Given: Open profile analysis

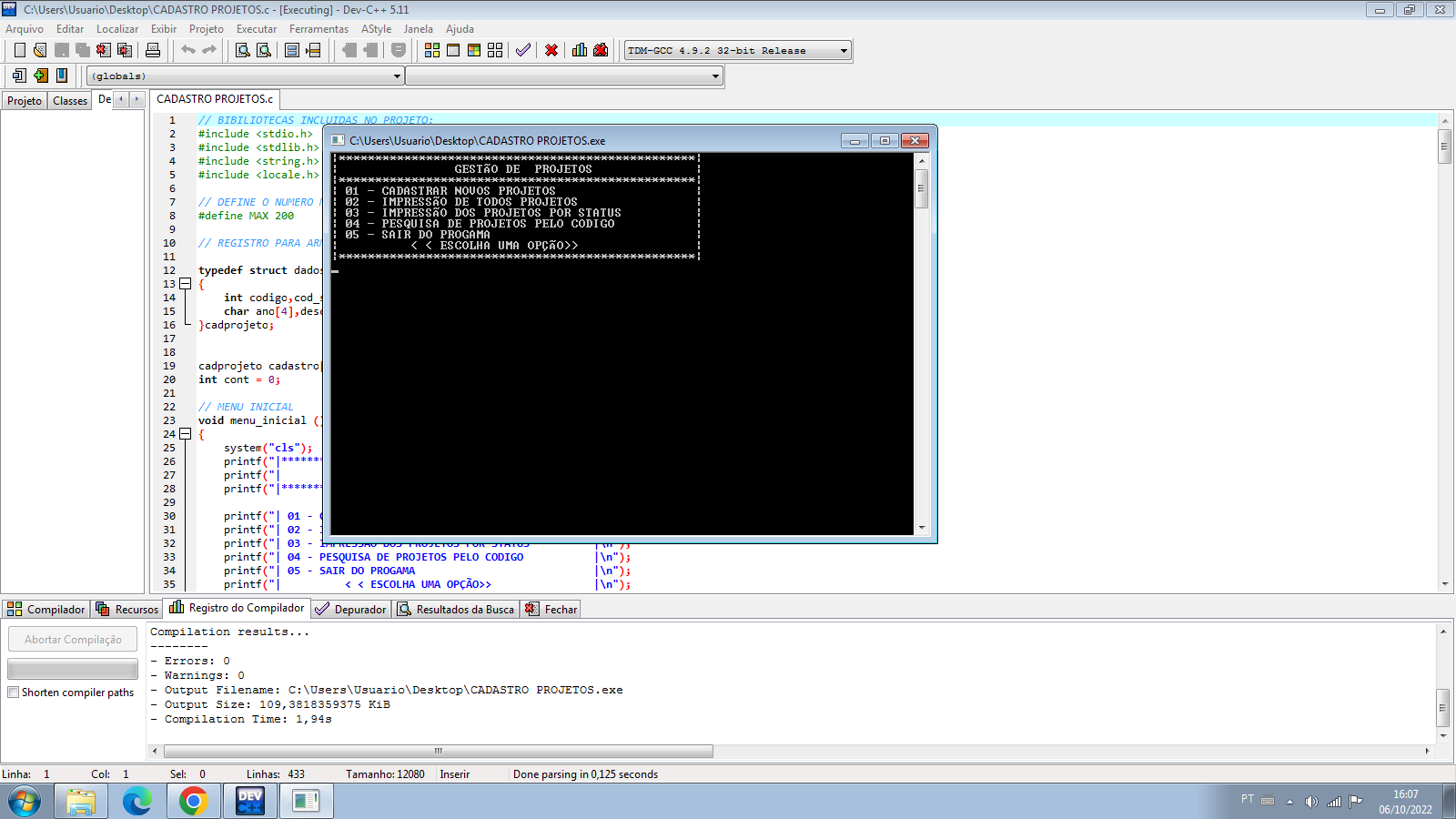Looking at the screenshot, I should 580,50.
